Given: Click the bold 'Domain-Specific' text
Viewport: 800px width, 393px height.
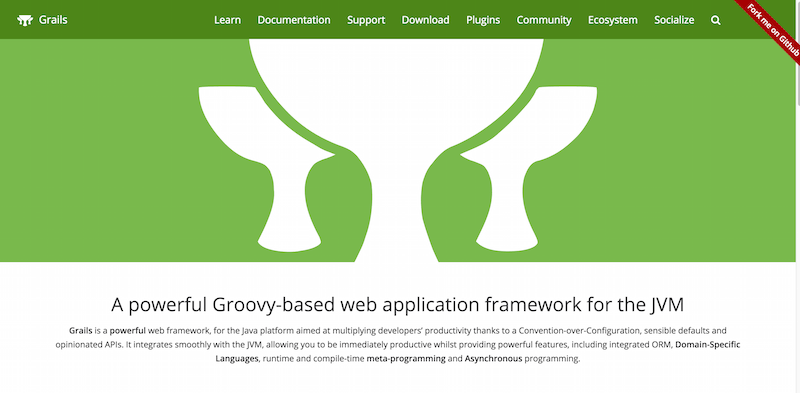Looking at the screenshot, I should [x=708, y=345].
